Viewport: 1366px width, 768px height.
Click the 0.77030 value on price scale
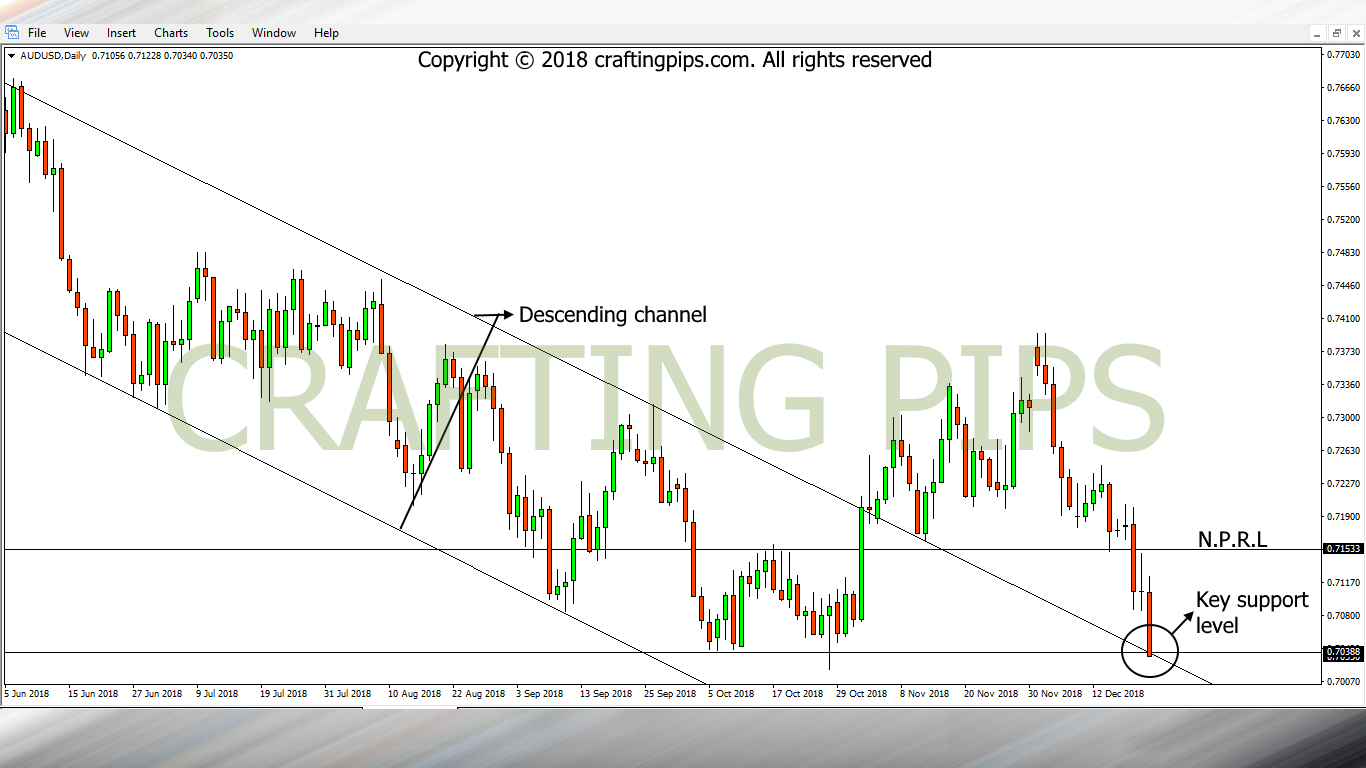tap(1343, 55)
